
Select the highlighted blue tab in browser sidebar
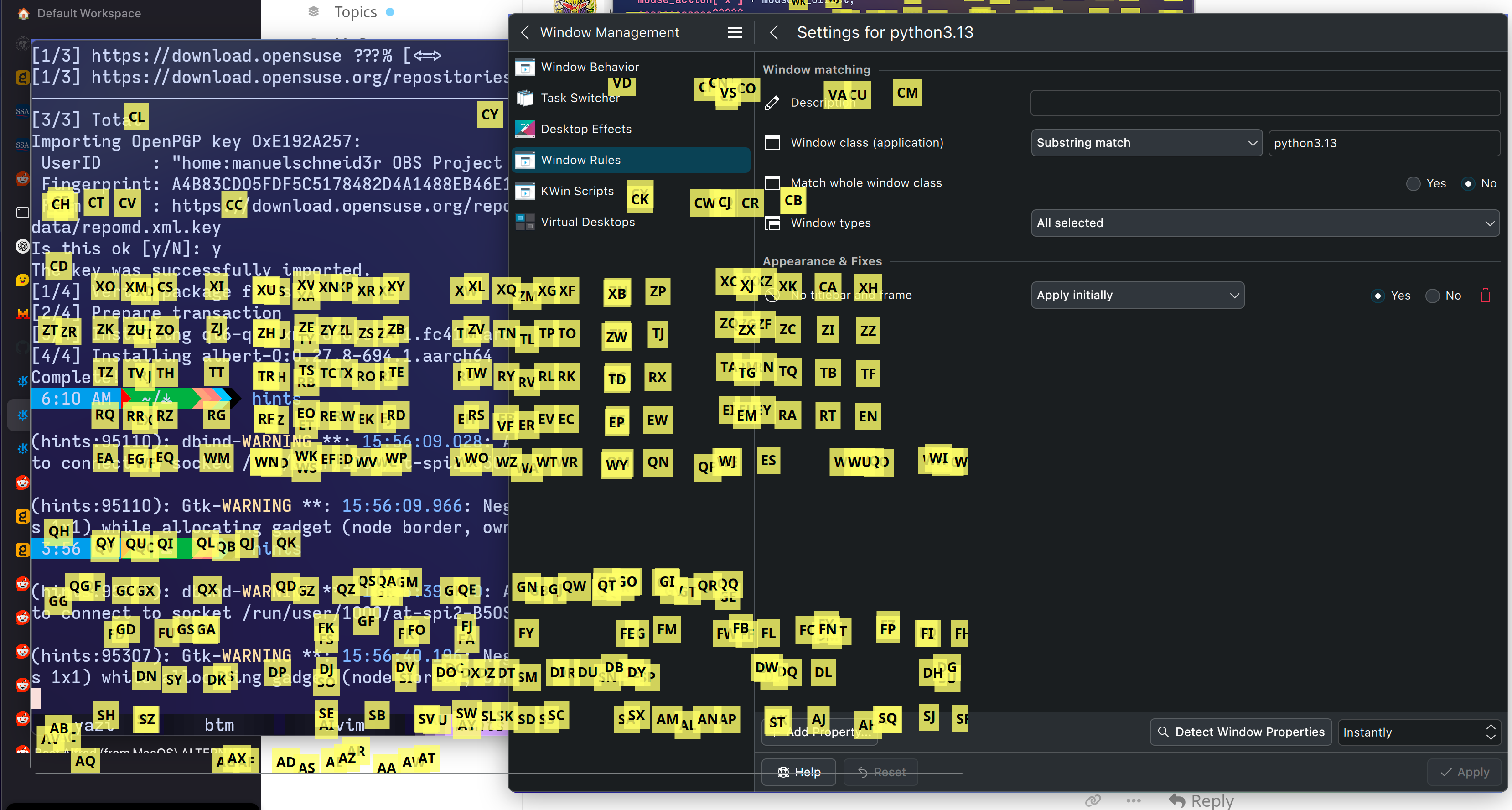tap(22, 415)
